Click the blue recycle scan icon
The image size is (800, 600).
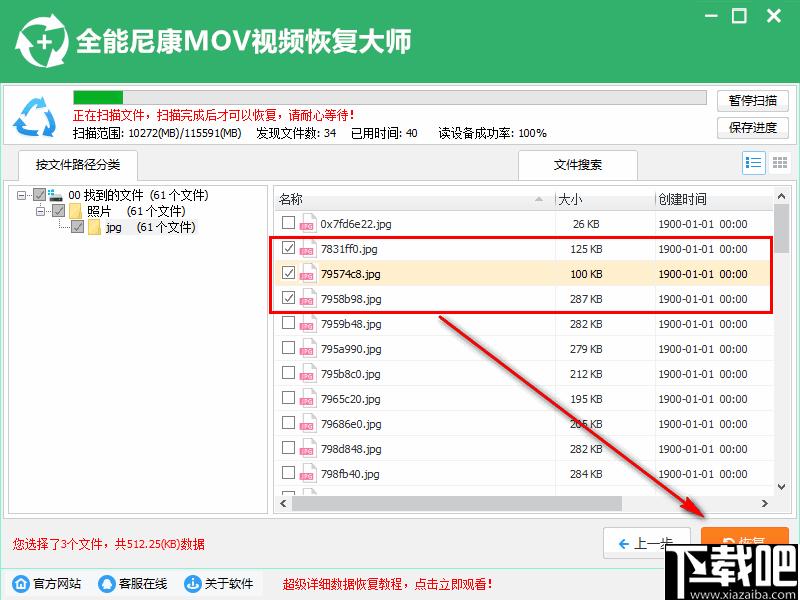click(35, 116)
